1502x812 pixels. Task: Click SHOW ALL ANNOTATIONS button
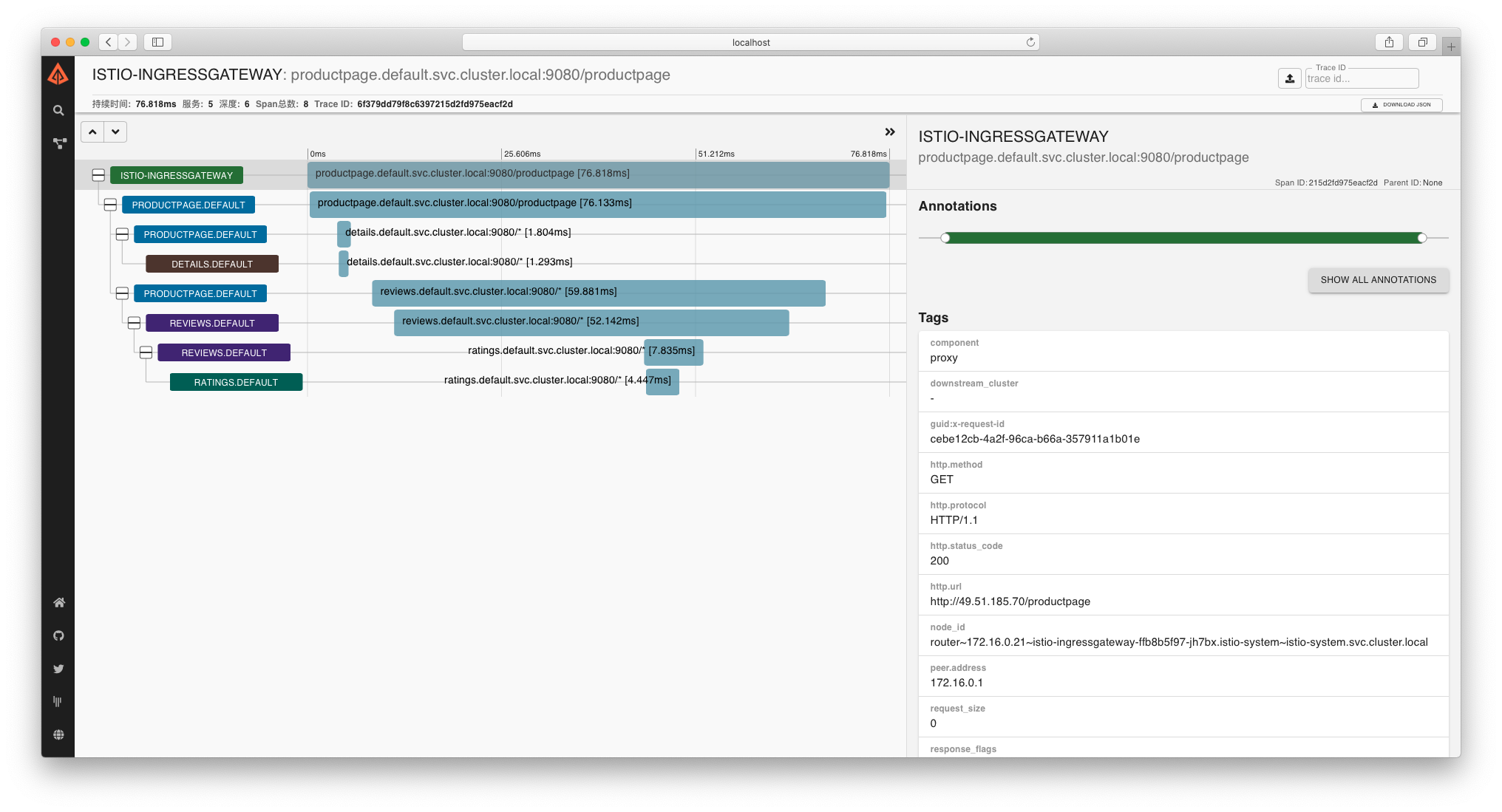pyautogui.click(x=1379, y=280)
